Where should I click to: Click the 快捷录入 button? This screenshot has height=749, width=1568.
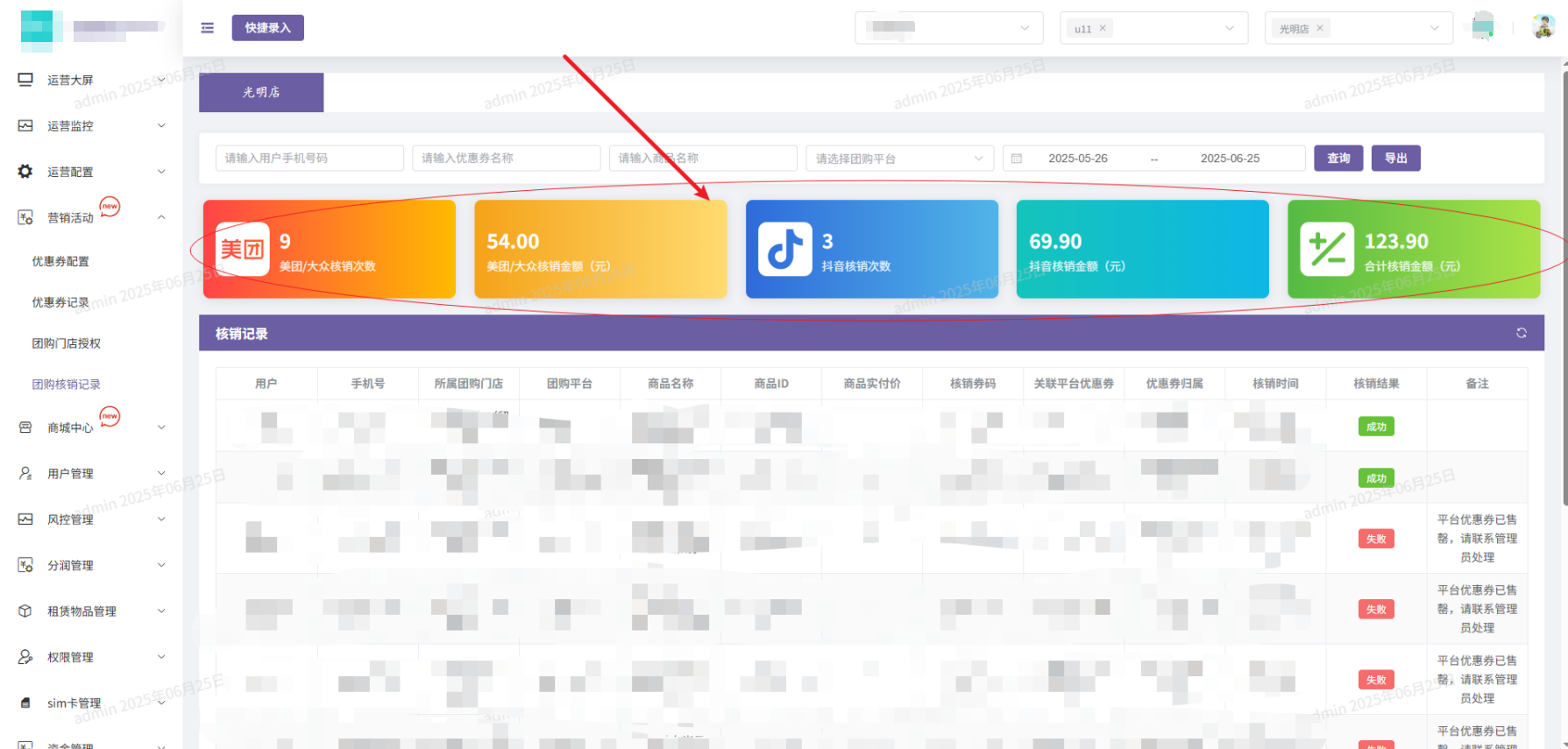[x=267, y=28]
